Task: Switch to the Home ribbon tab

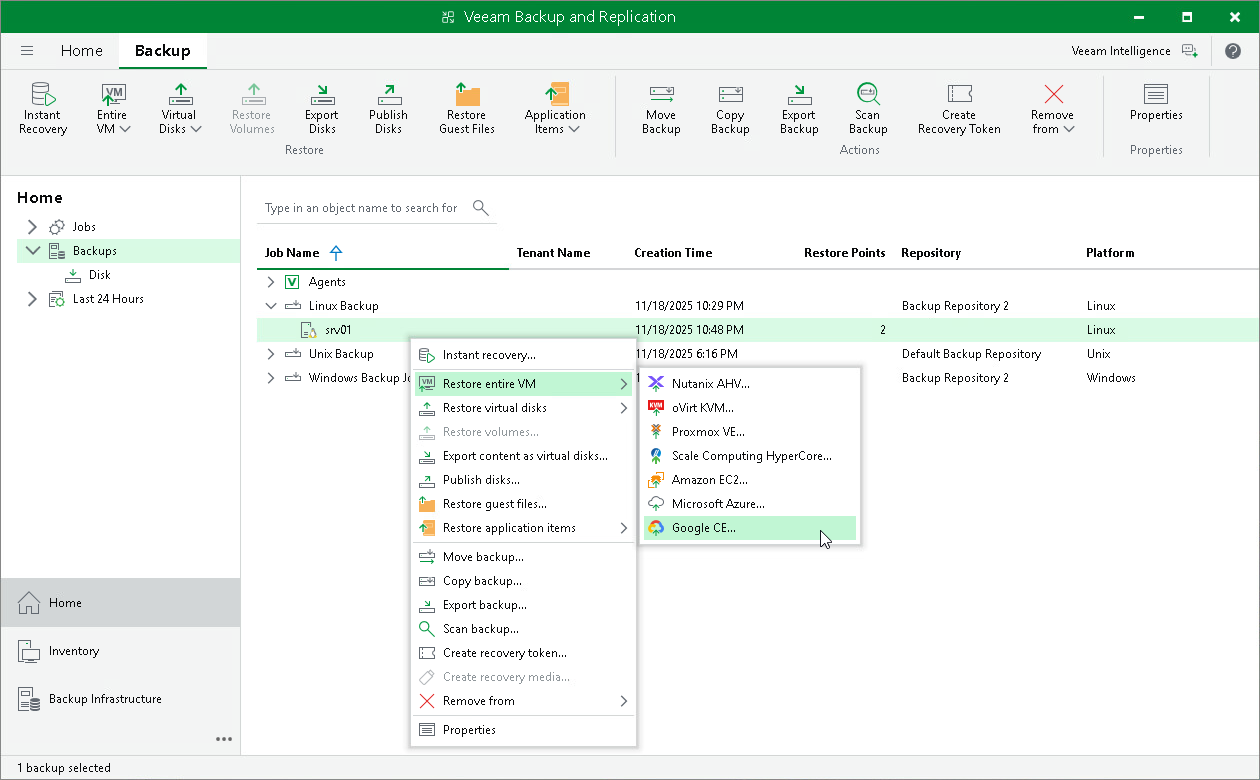Action: 81,51
